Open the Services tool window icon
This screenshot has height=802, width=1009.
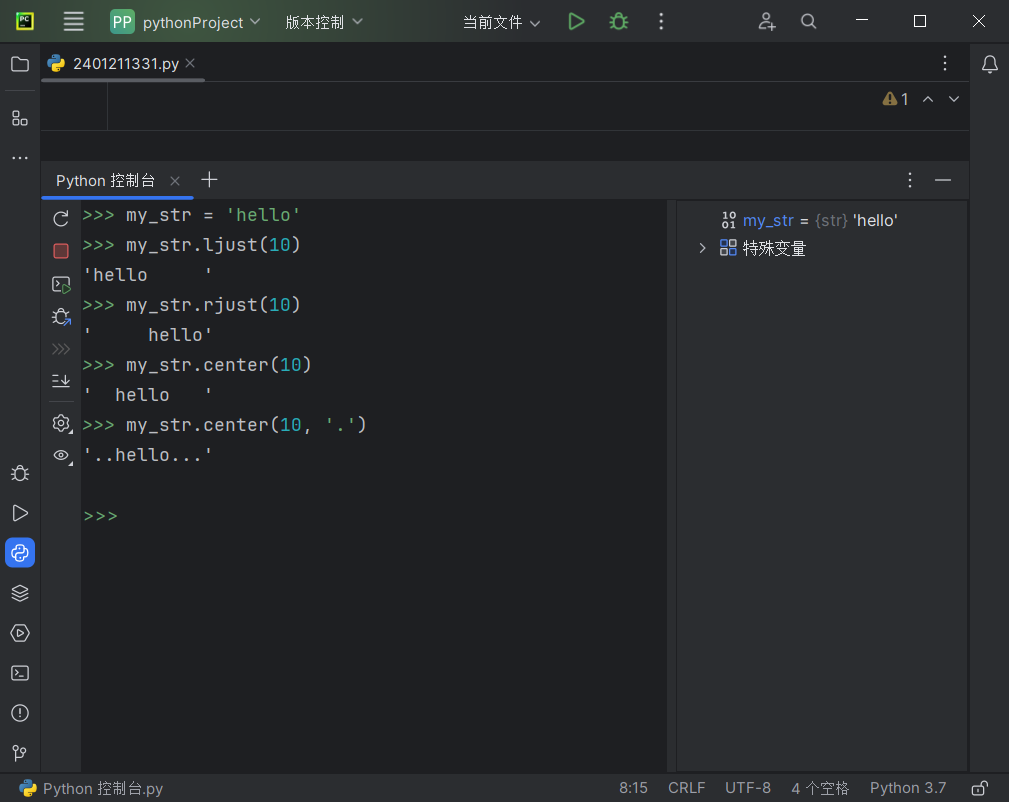[x=20, y=633]
